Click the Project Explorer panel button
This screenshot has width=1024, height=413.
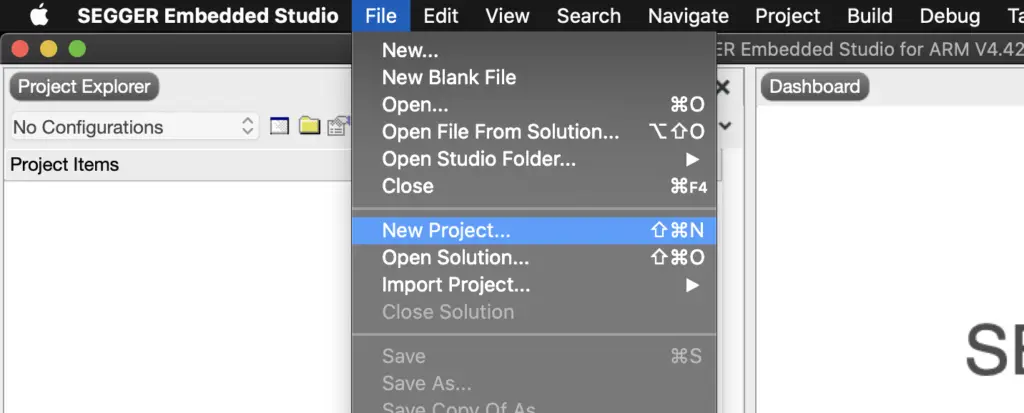click(84, 87)
